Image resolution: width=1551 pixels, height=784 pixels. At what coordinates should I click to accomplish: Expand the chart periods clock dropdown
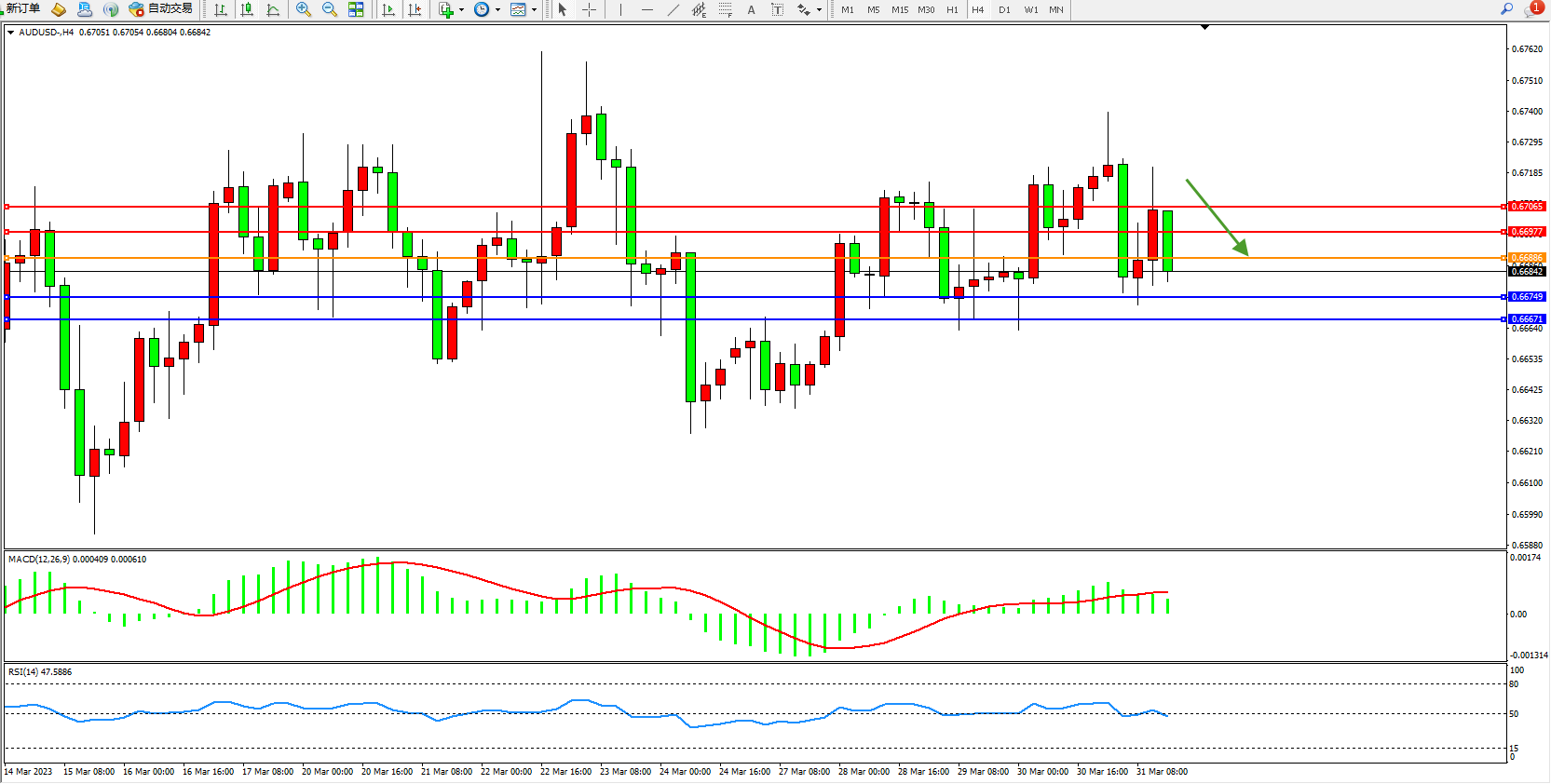pyautogui.click(x=497, y=10)
